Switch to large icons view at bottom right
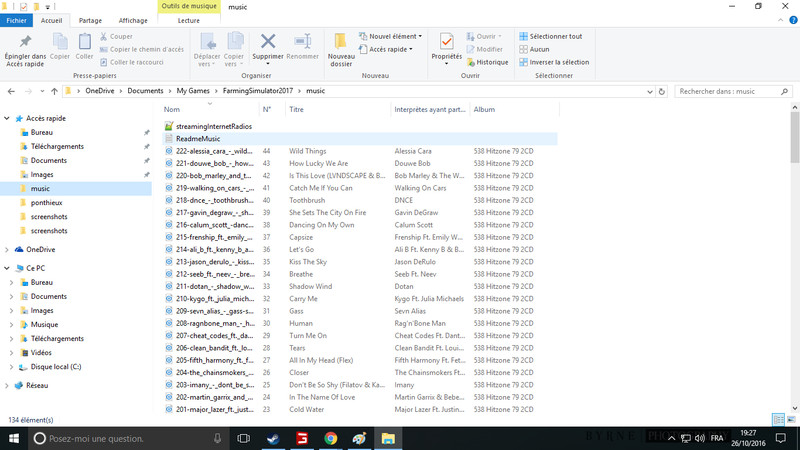This screenshot has width=800, height=450. pyautogui.click(x=791, y=420)
